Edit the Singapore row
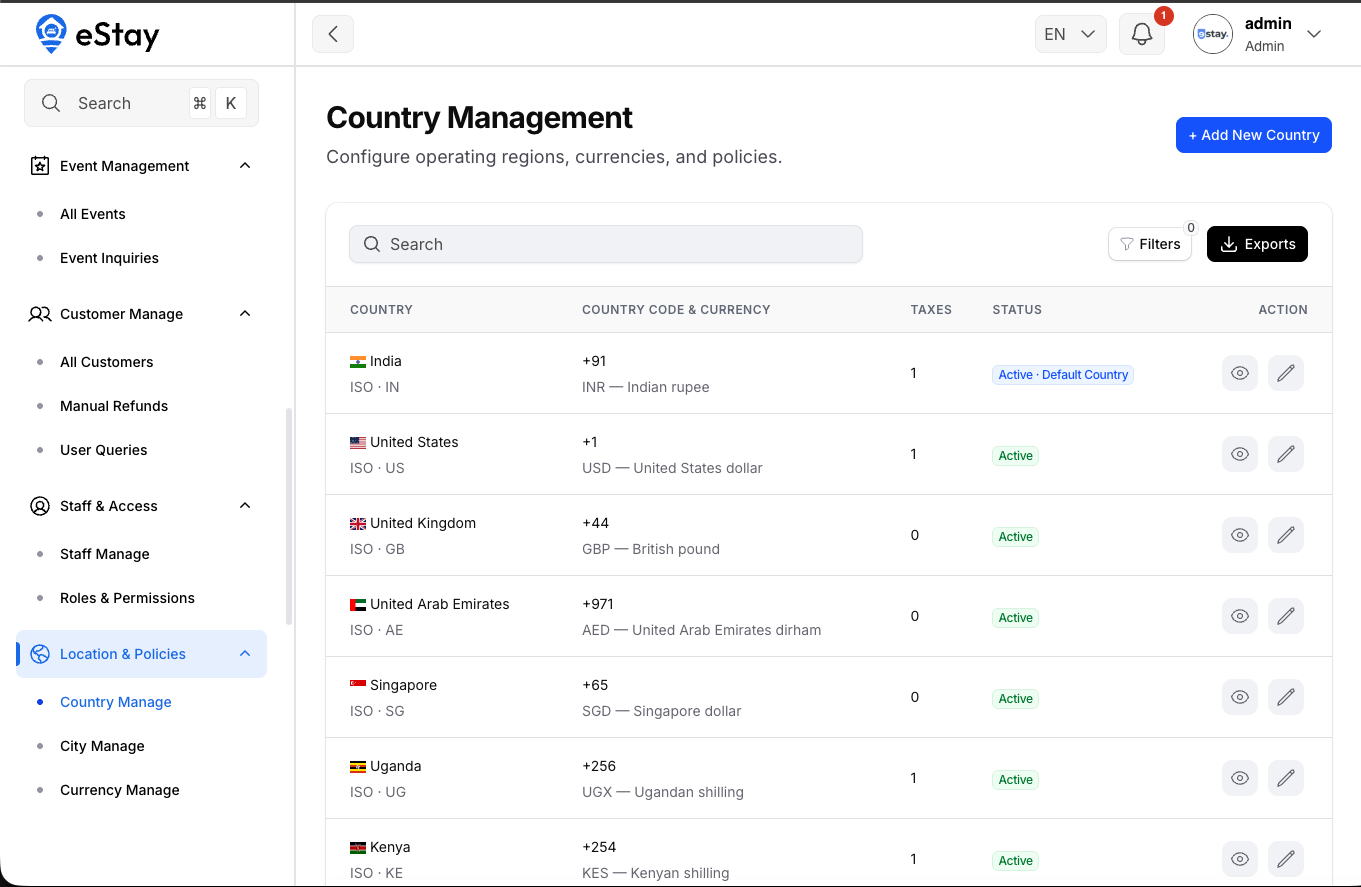Image resolution: width=1361 pixels, height=887 pixels. [x=1286, y=697]
